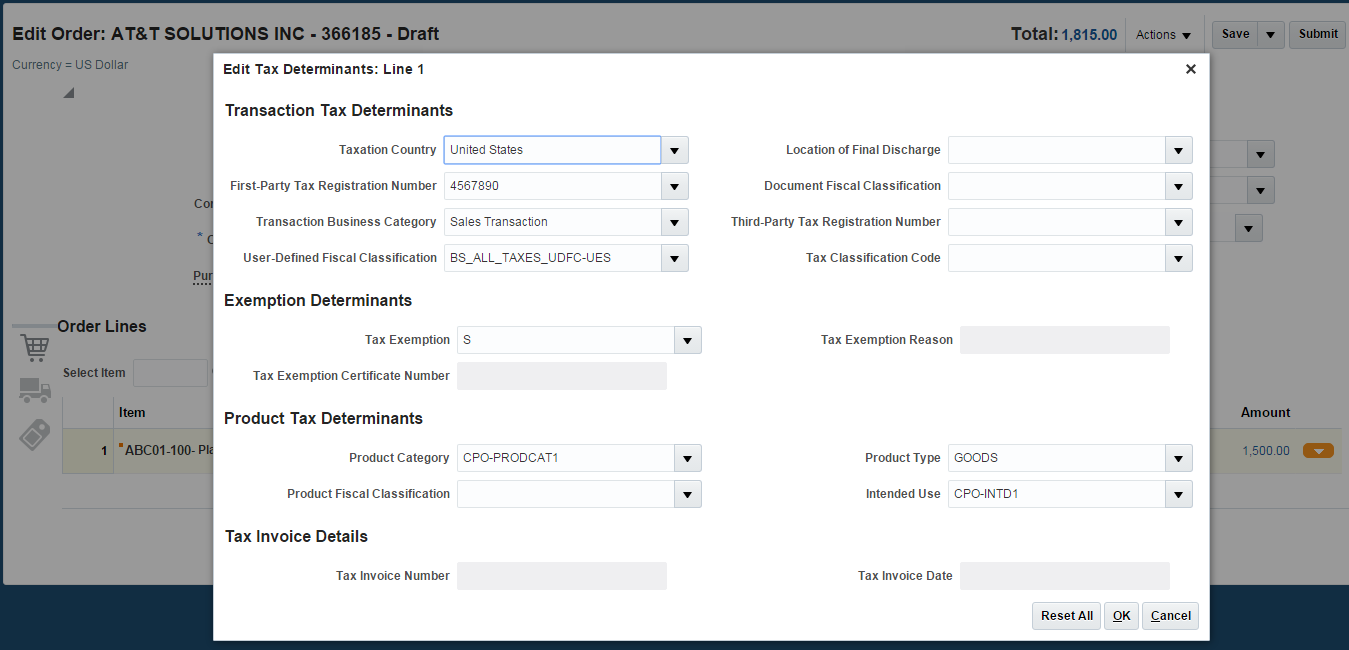The height and width of the screenshot is (650, 1349).
Task: Expand the Tax Exemption dropdown list
Action: pyautogui.click(x=688, y=340)
